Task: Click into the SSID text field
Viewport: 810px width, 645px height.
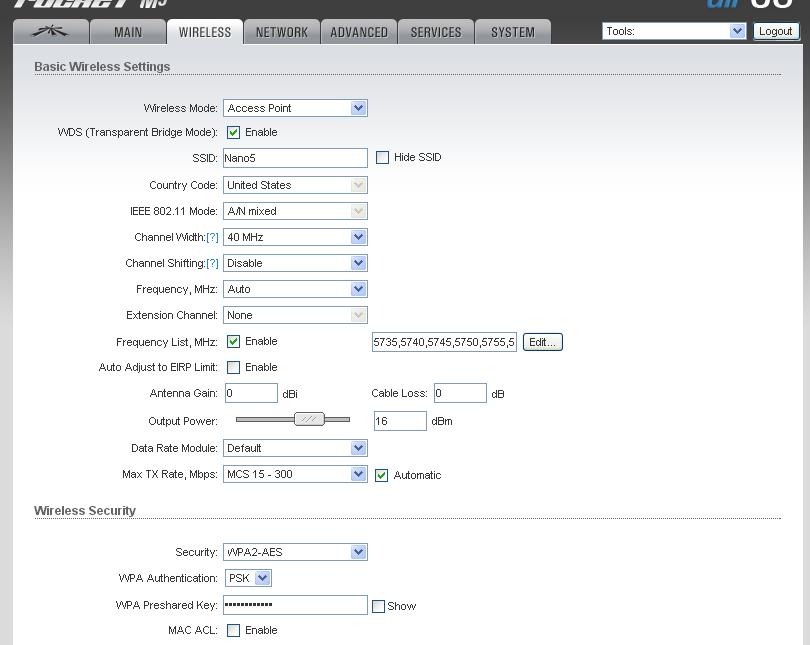Action: pos(295,158)
